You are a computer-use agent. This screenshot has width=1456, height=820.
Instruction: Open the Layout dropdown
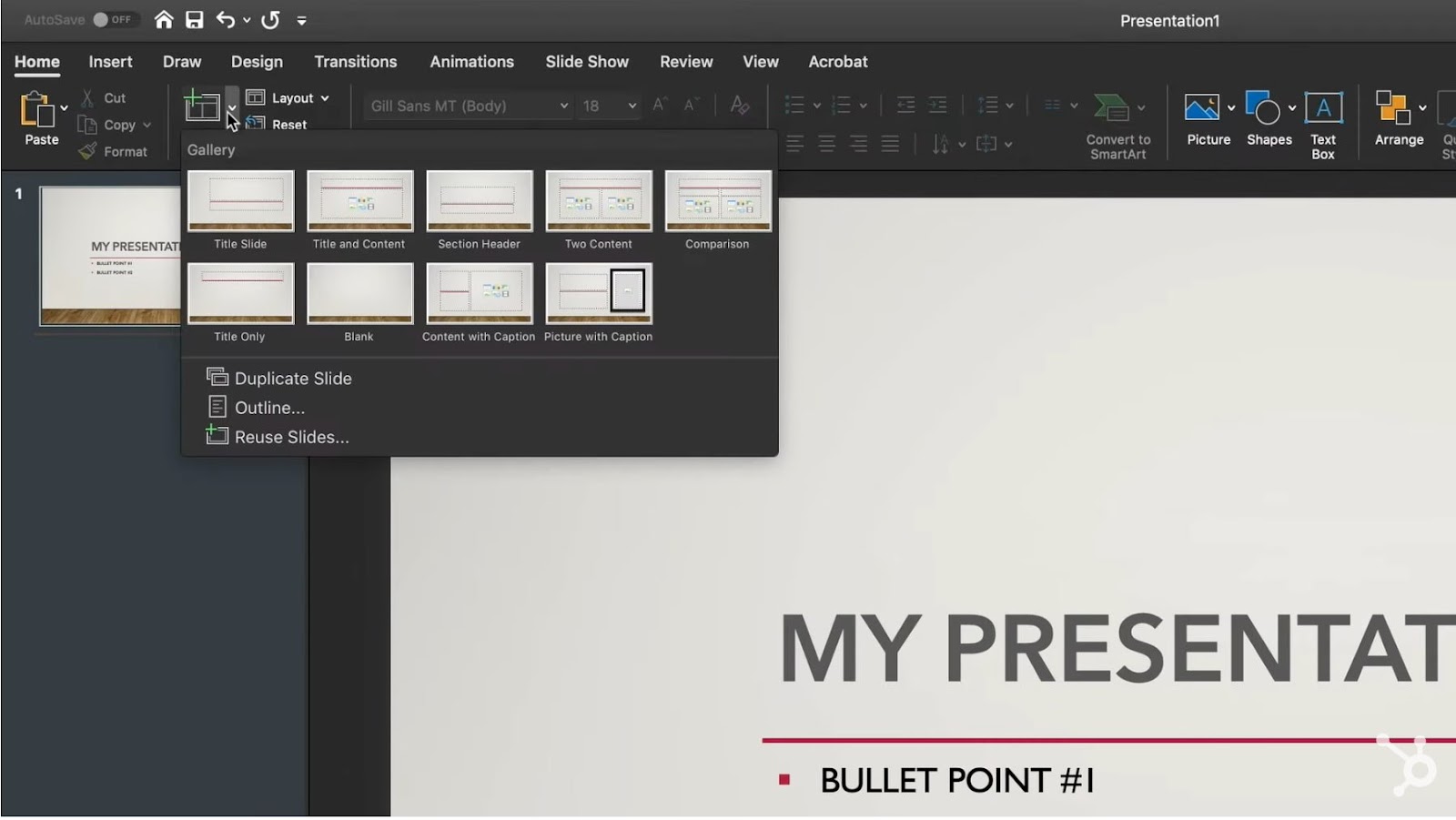288,98
